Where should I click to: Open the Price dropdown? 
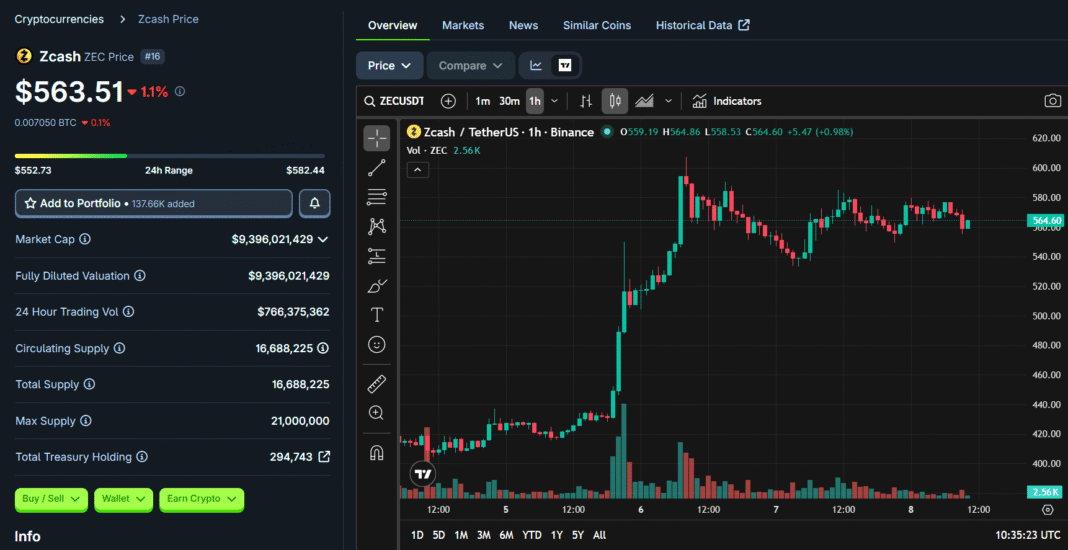[390, 65]
